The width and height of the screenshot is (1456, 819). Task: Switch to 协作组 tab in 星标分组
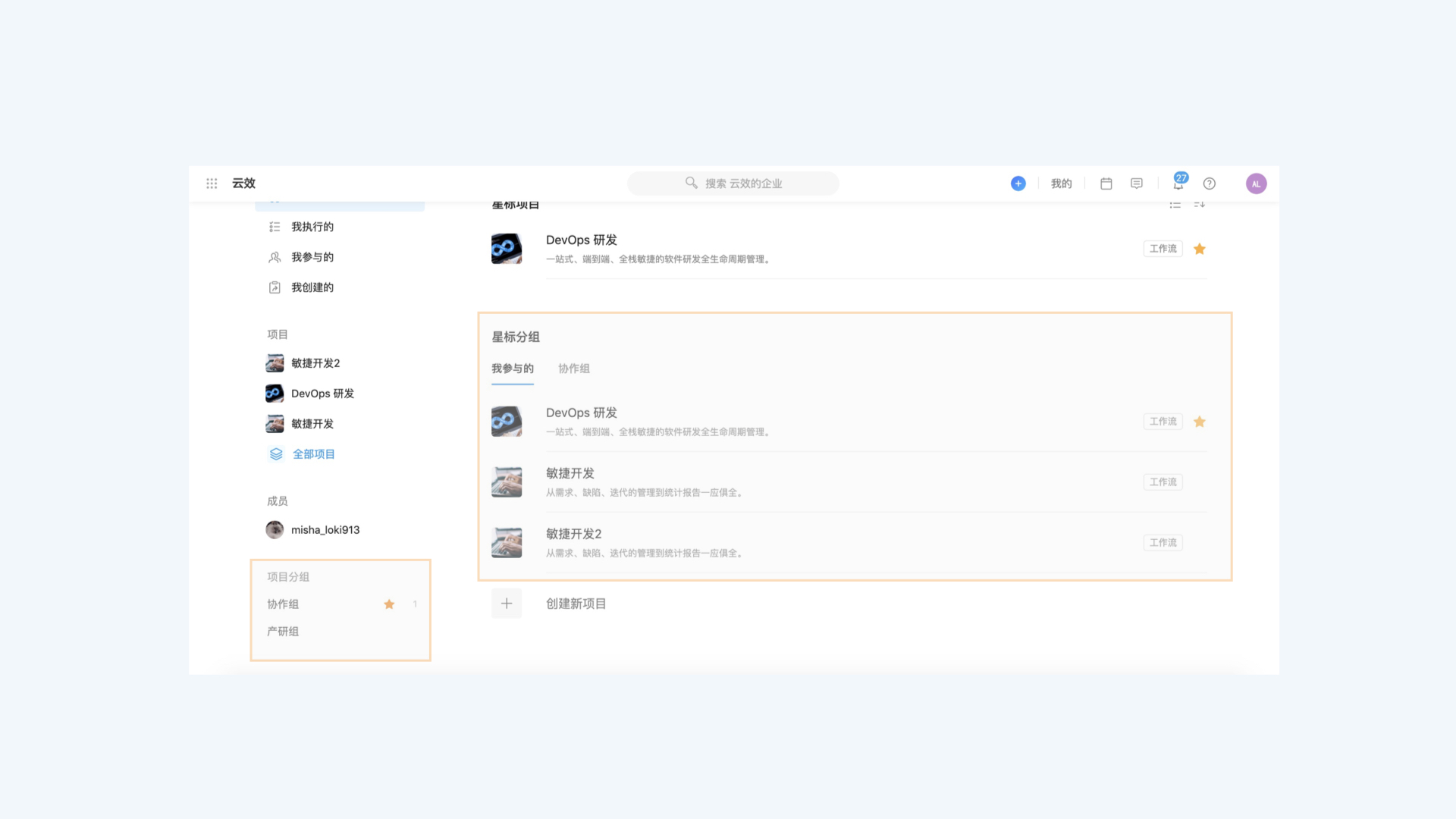[x=573, y=368]
